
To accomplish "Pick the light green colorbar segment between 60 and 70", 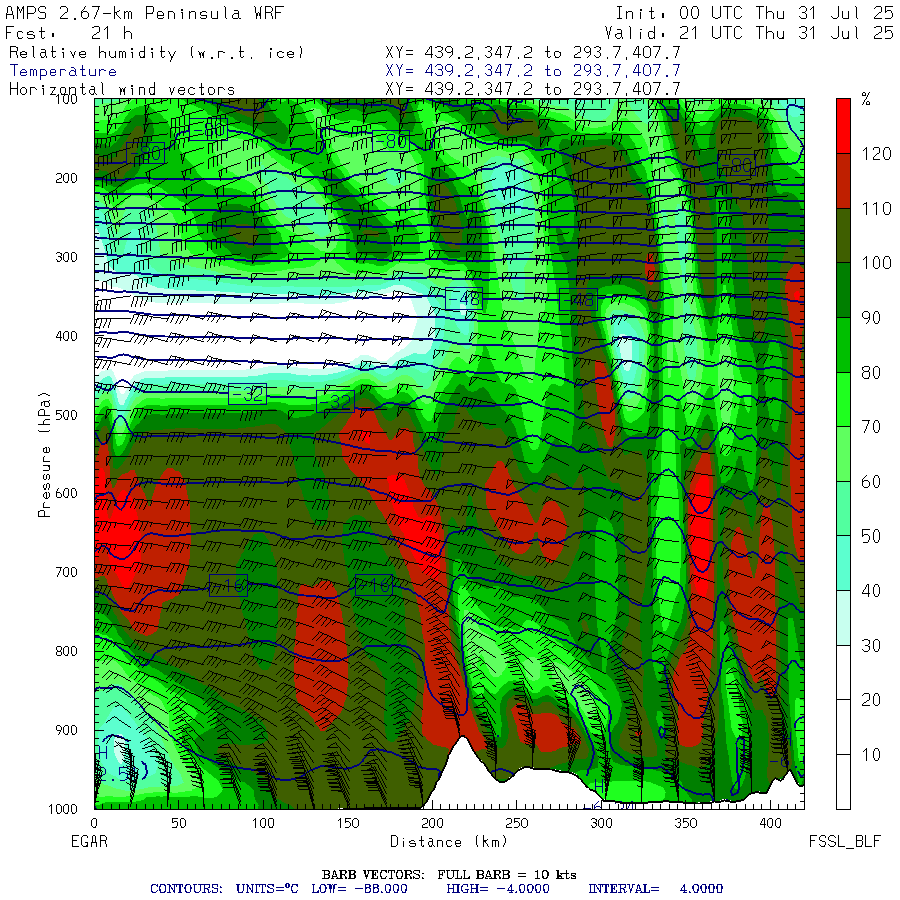I will [843, 454].
